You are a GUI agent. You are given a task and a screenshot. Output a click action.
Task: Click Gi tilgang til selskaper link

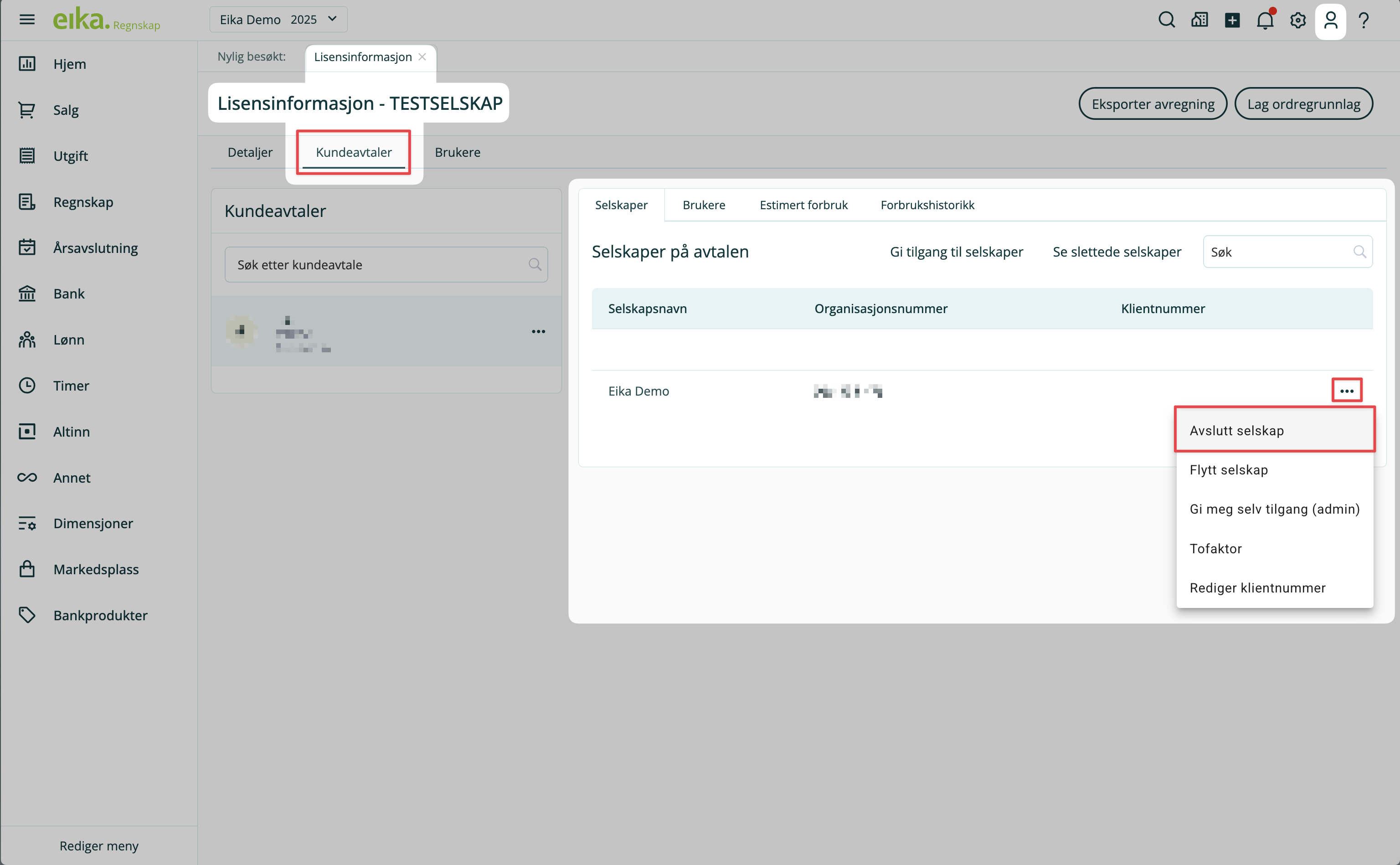click(x=956, y=252)
